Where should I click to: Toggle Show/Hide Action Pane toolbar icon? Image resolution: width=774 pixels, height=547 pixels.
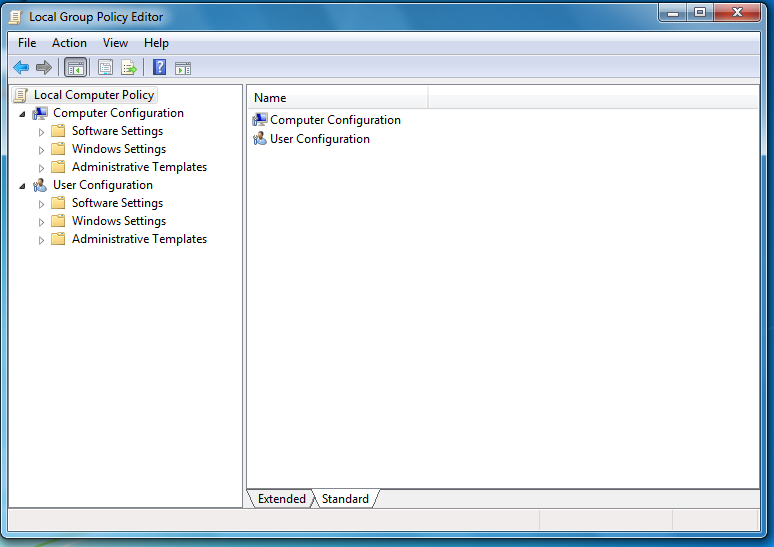[183, 68]
